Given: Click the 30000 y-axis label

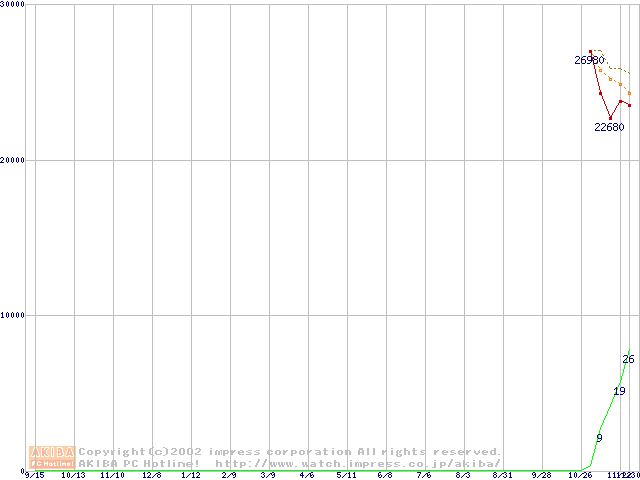Looking at the screenshot, I should pos(14,5).
